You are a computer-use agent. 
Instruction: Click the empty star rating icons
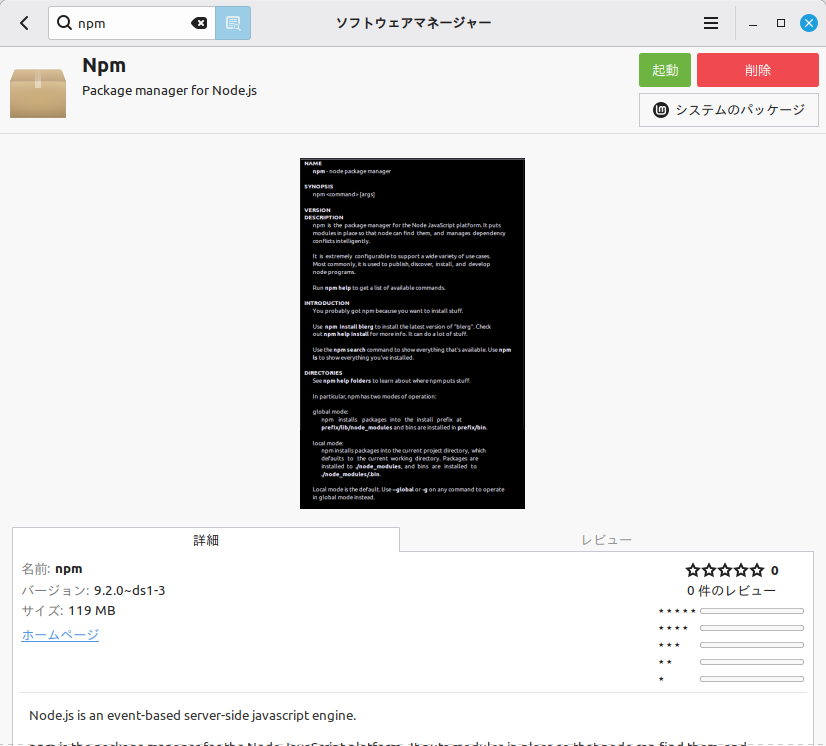coord(722,570)
